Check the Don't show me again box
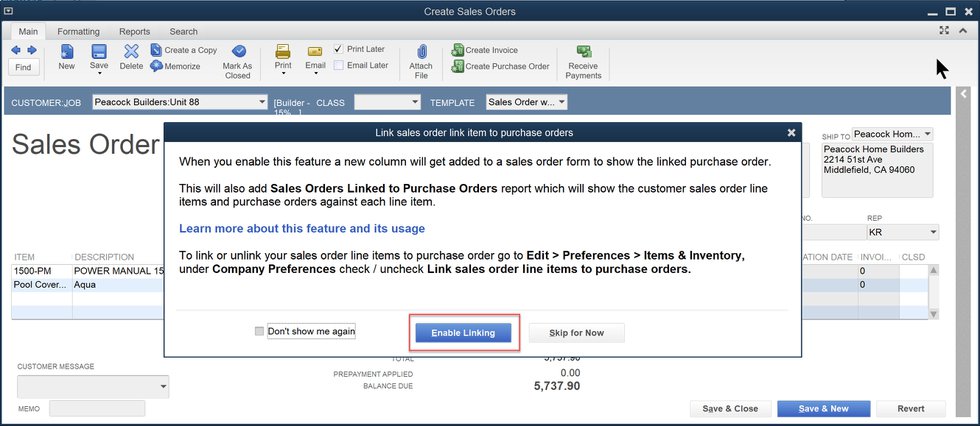 pos(260,331)
